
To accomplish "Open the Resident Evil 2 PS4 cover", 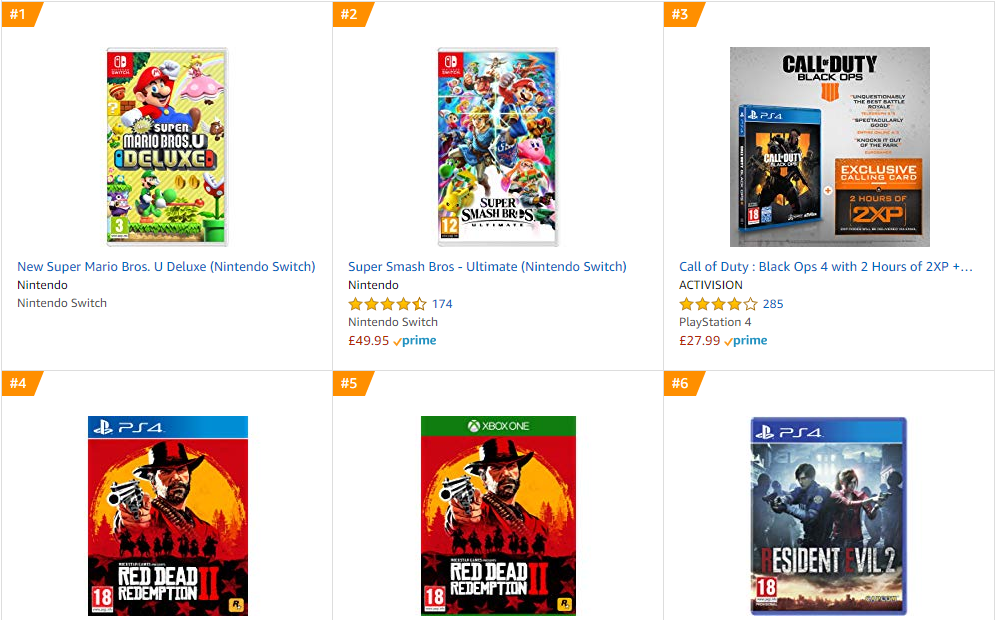I will click(829, 516).
